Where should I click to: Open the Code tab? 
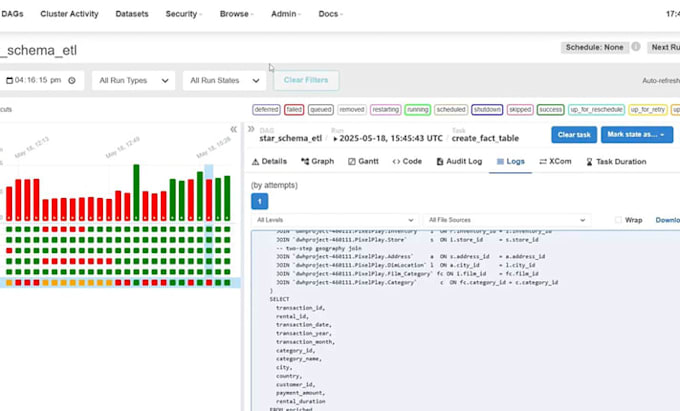[x=407, y=162]
